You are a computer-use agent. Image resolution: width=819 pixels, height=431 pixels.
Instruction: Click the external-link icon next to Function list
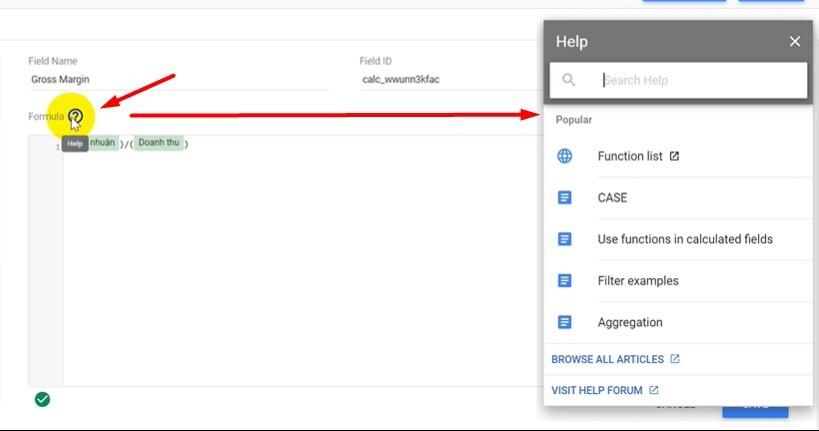pyautogui.click(x=674, y=156)
